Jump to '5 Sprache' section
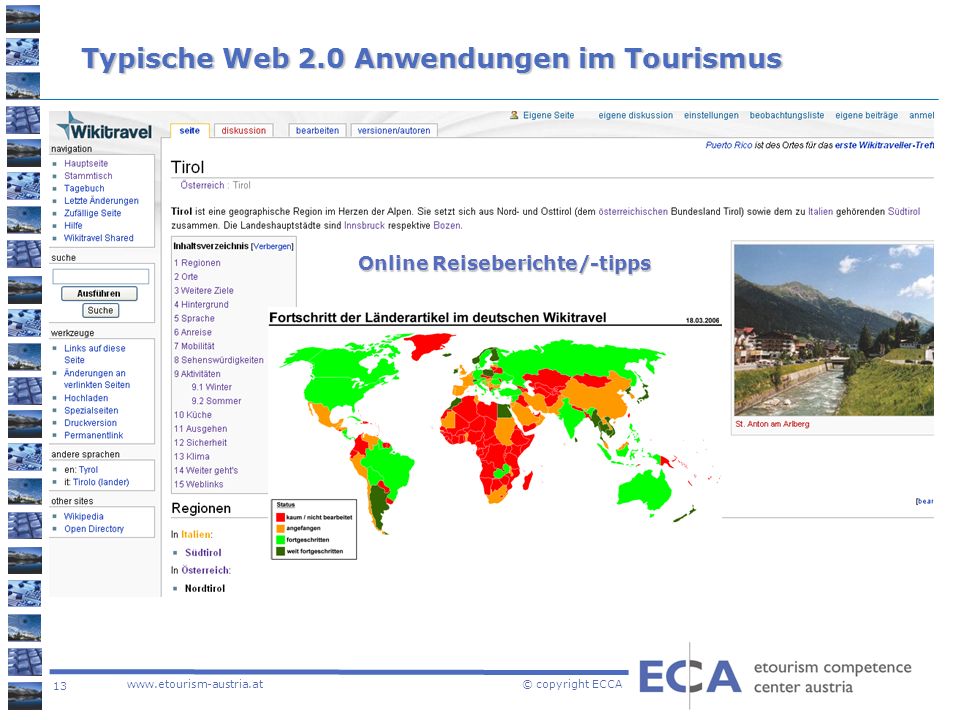Screen dimensions: 960x720 coord(194,318)
